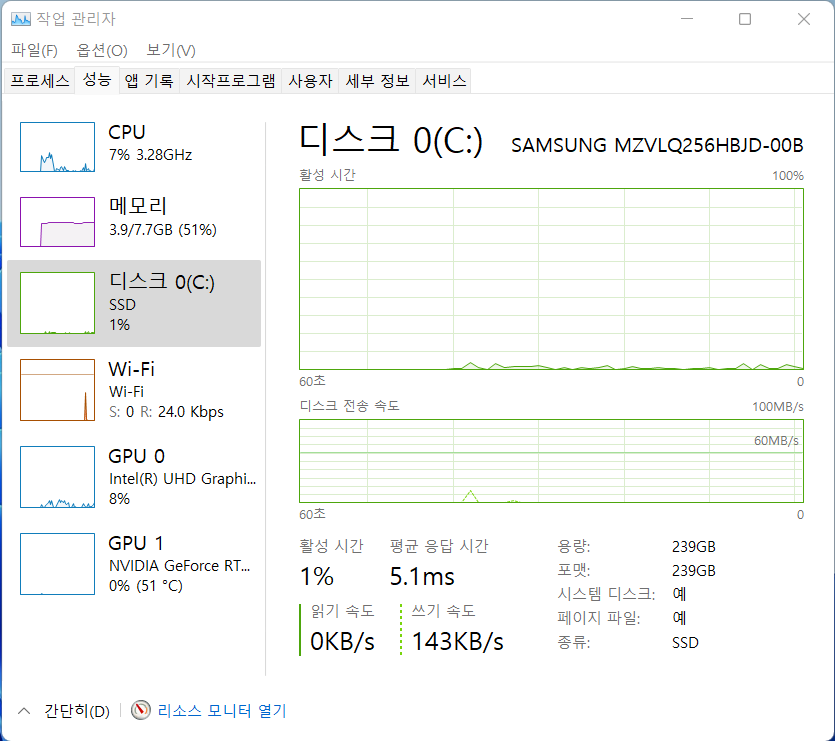Screen dimensions: 835x741
Task: Open the 시작프로그램 tab
Action: coord(231,81)
